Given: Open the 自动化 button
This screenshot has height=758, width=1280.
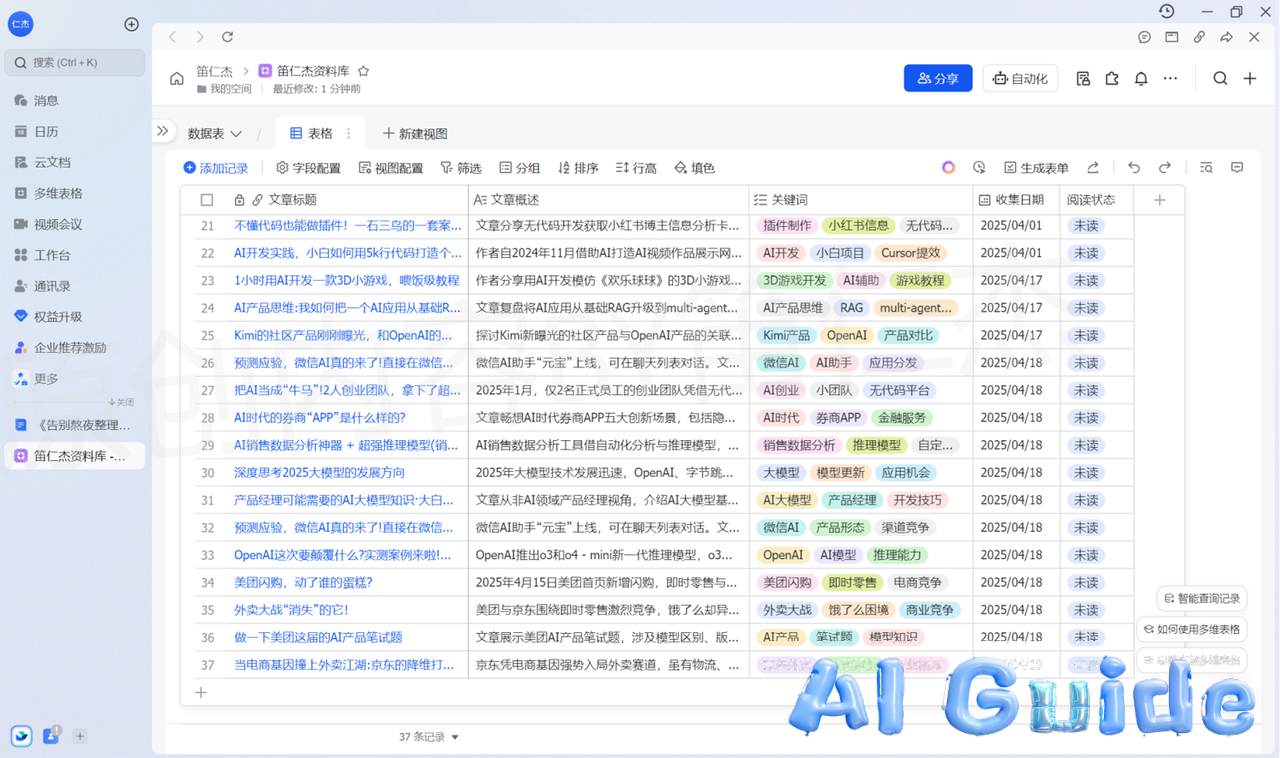Looking at the screenshot, I should pos(1020,78).
